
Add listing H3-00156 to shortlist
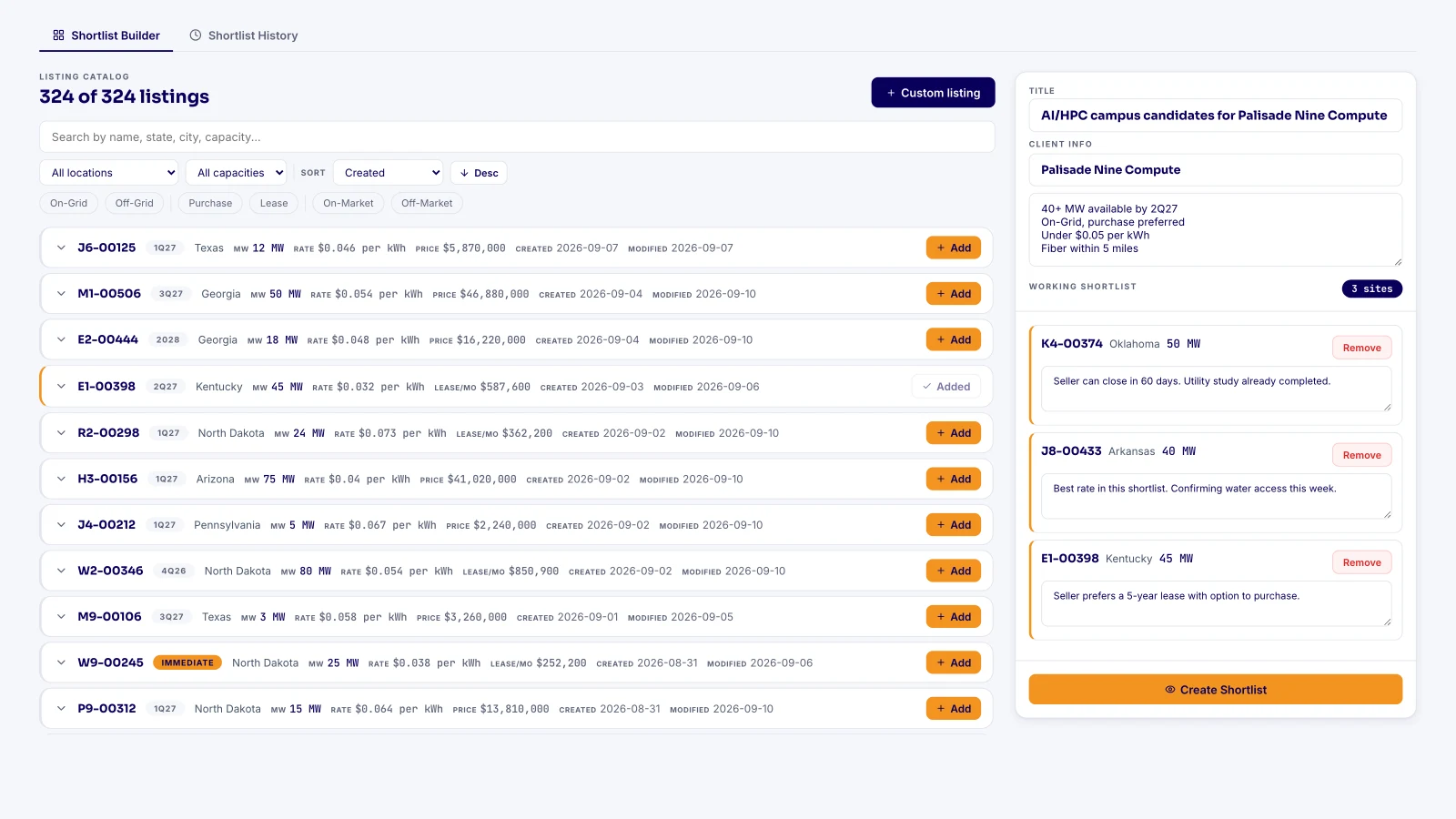pyautogui.click(x=954, y=479)
